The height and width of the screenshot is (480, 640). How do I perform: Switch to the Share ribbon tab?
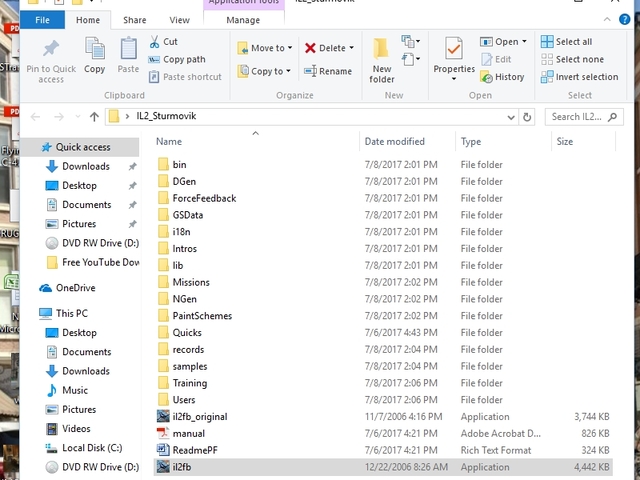coord(135,20)
